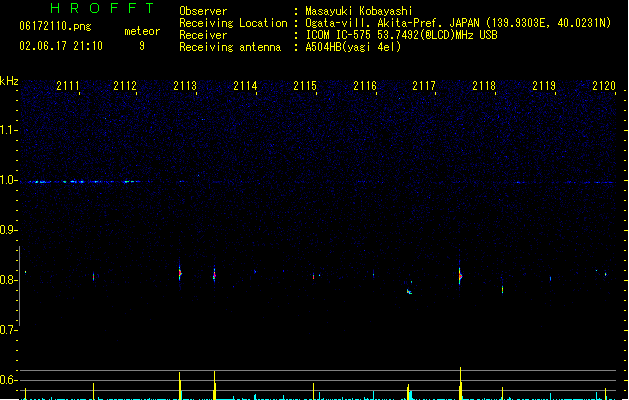Click the 1.0 kHz frequency label

pyautogui.click(x=8, y=180)
